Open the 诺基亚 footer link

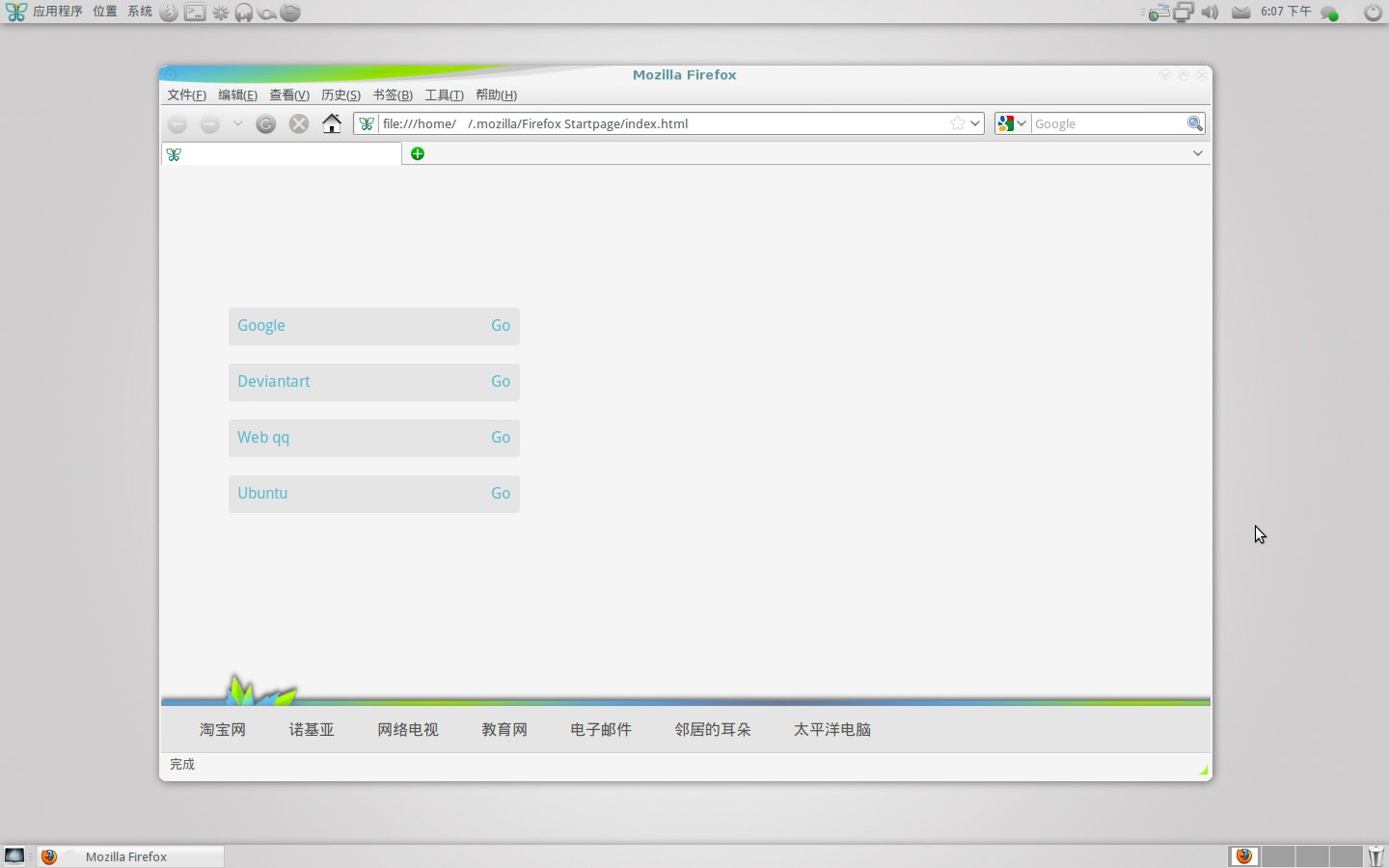[x=312, y=730]
